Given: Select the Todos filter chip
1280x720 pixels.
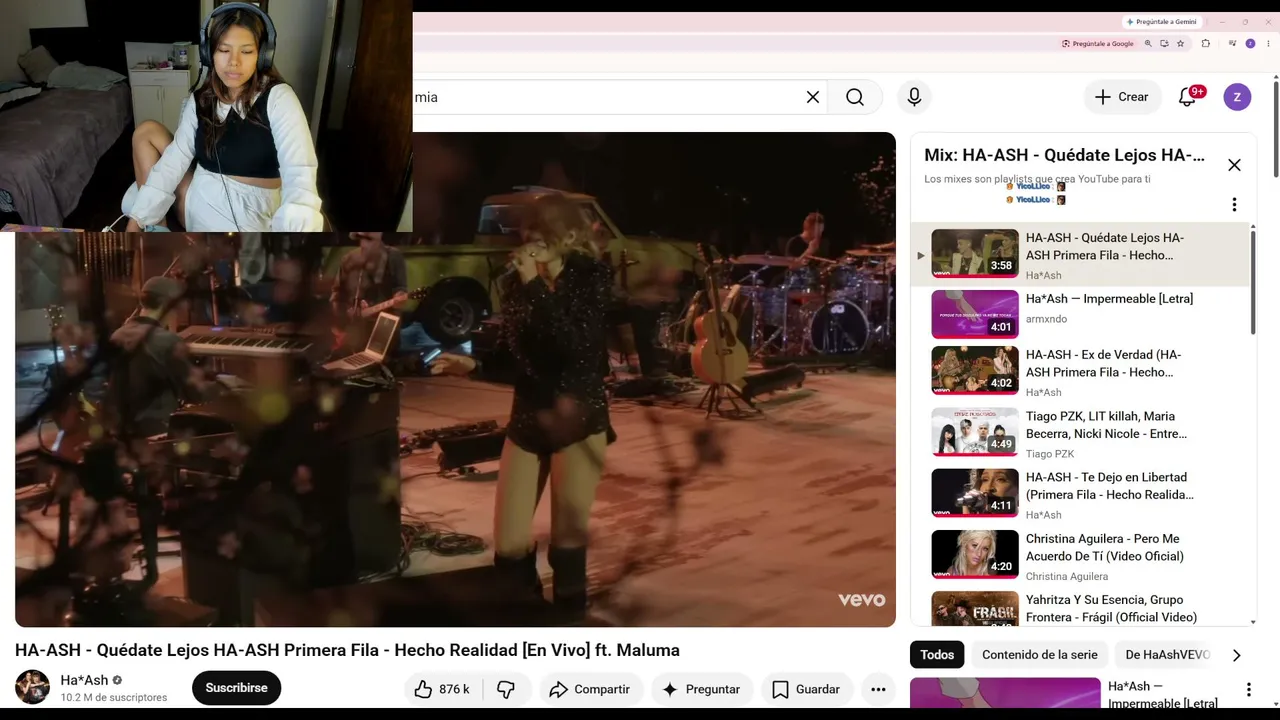Looking at the screenshot, I should tap(937, 655).
